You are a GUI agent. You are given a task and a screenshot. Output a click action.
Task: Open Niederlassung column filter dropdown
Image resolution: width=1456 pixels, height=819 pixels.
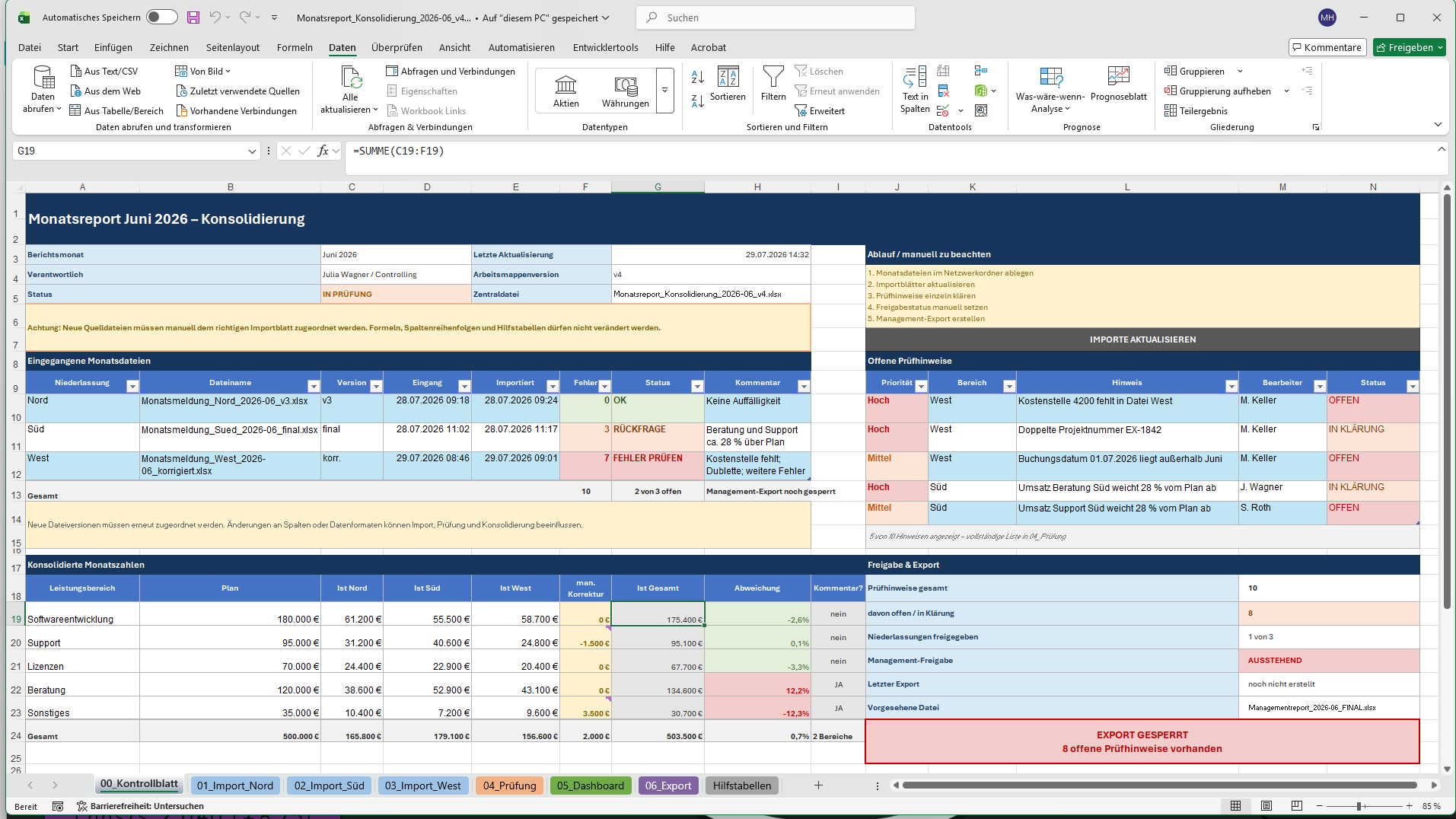click(132, 387)
